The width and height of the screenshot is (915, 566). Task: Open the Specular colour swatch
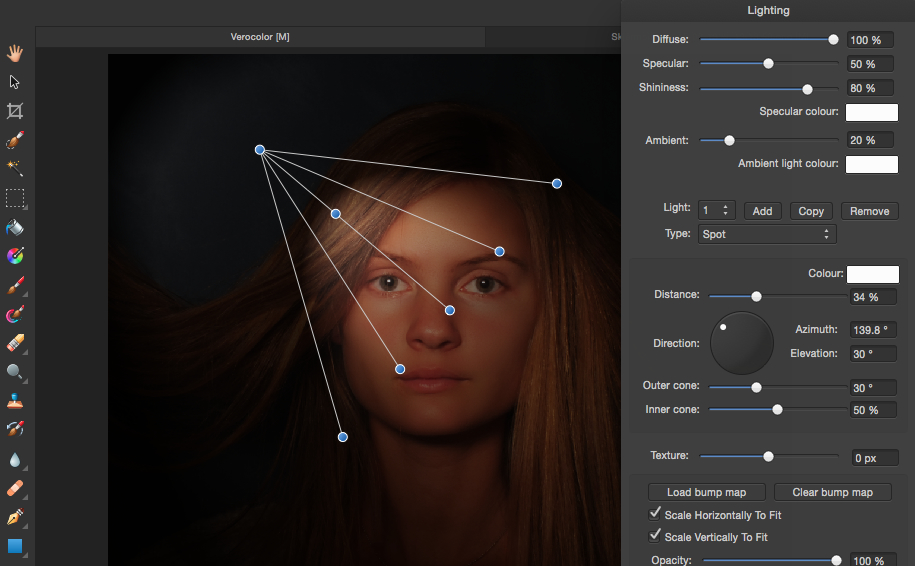[871, 112]
